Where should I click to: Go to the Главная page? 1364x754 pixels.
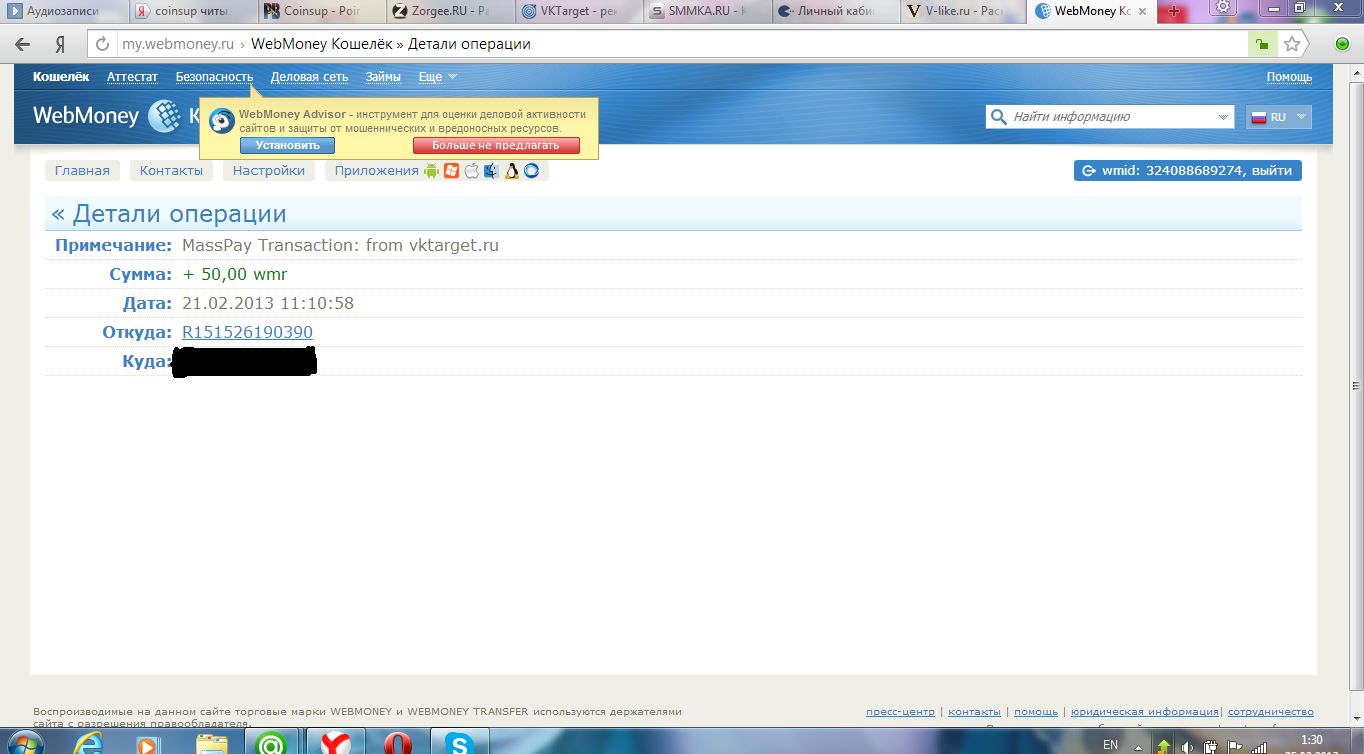[x=82, y=171]
